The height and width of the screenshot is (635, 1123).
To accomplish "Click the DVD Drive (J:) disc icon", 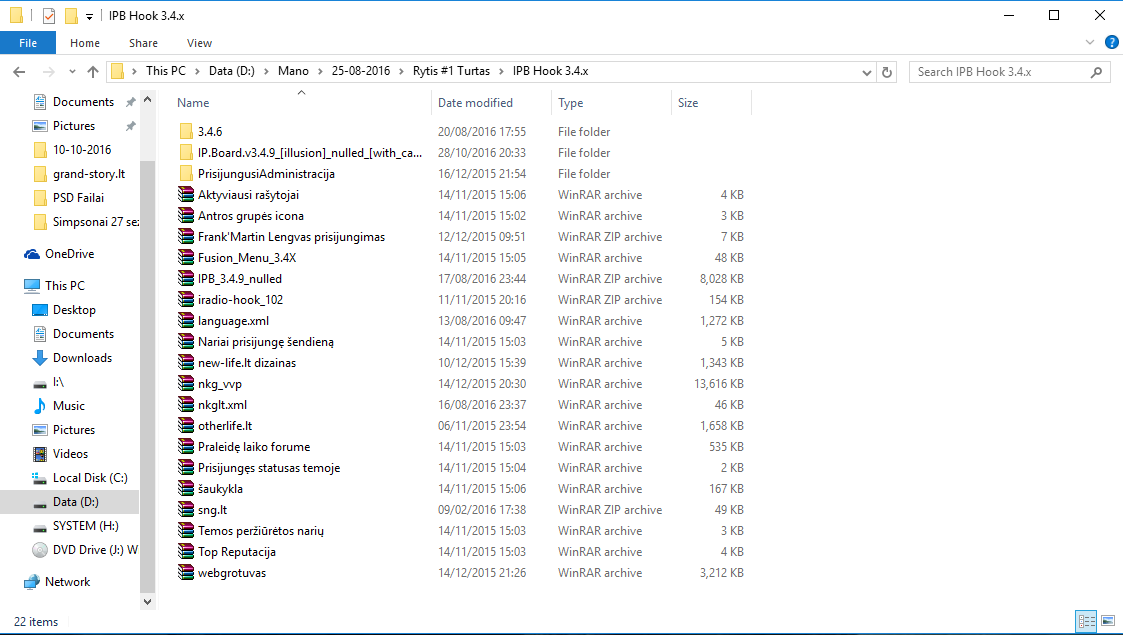I will click(40, 550).
